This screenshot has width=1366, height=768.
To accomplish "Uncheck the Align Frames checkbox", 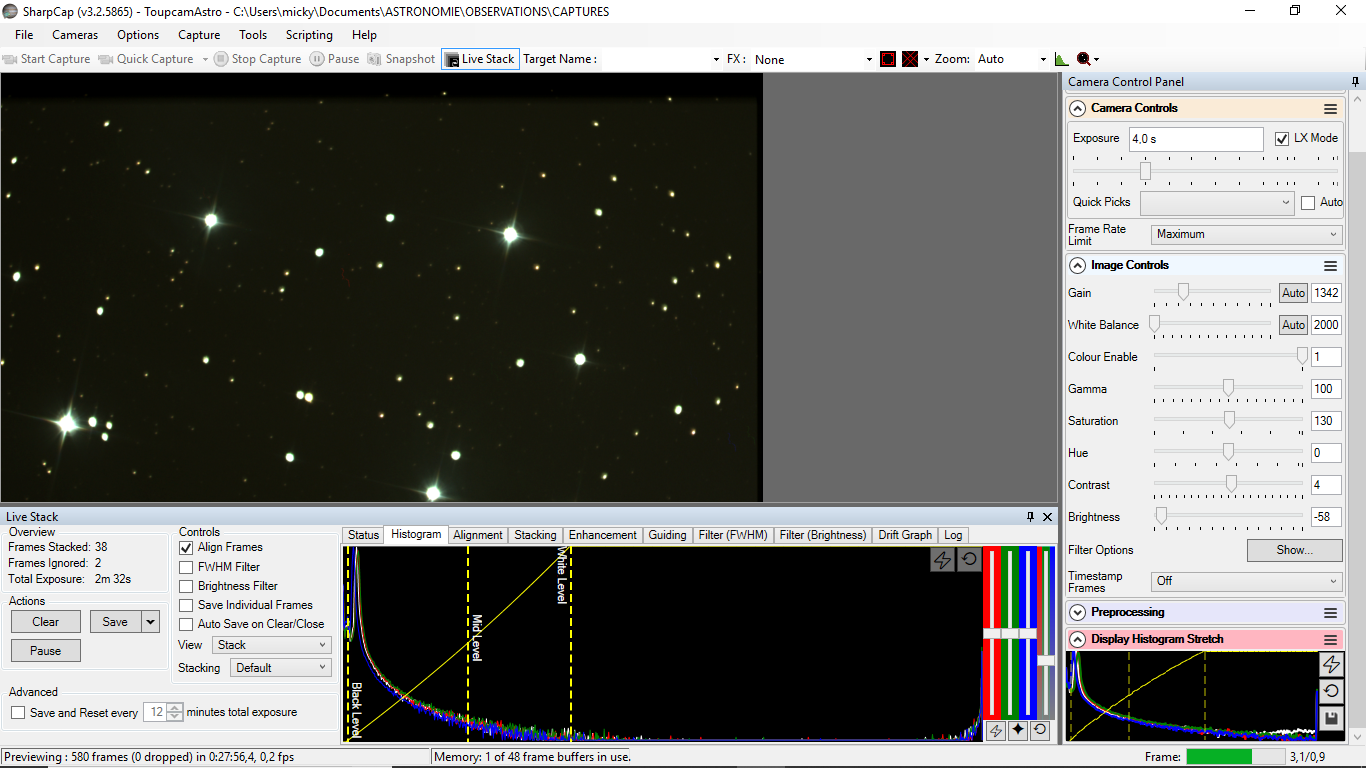I will 186,548.
